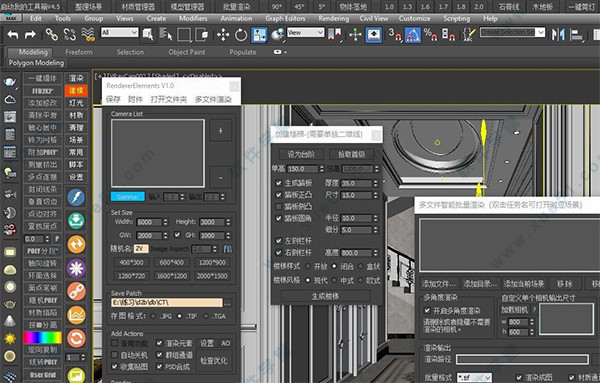Click the 渲染路径 output path field
This screenshot has width=600, height=383.
522,359
